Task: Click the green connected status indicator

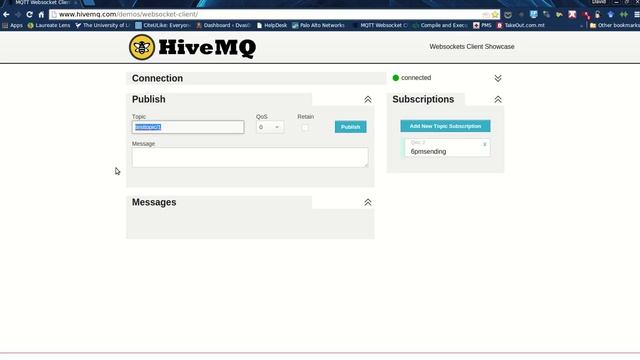Action: tap(396, 78)
